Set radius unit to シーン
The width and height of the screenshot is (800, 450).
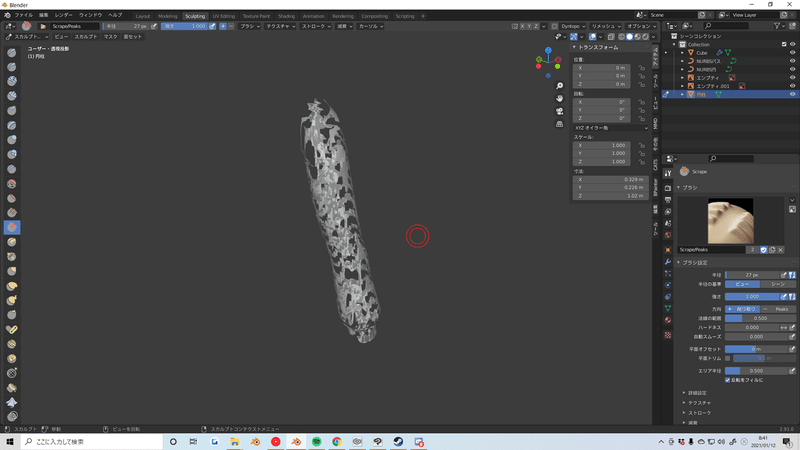tap(778, 284)
